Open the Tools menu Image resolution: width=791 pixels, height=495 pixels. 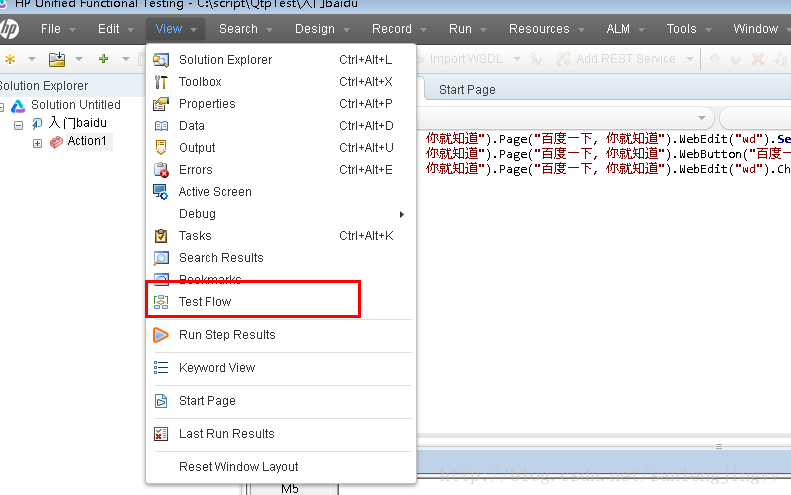689,29
